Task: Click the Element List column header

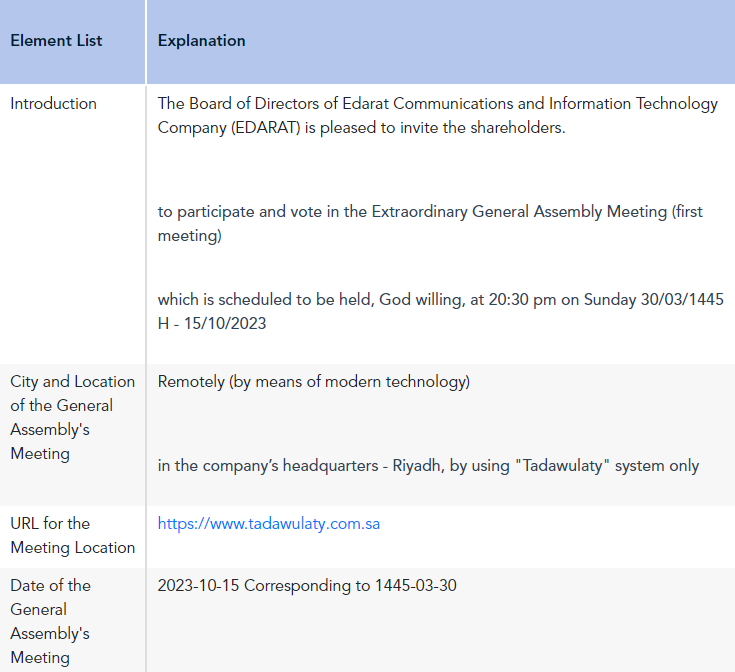Action: 56,41
